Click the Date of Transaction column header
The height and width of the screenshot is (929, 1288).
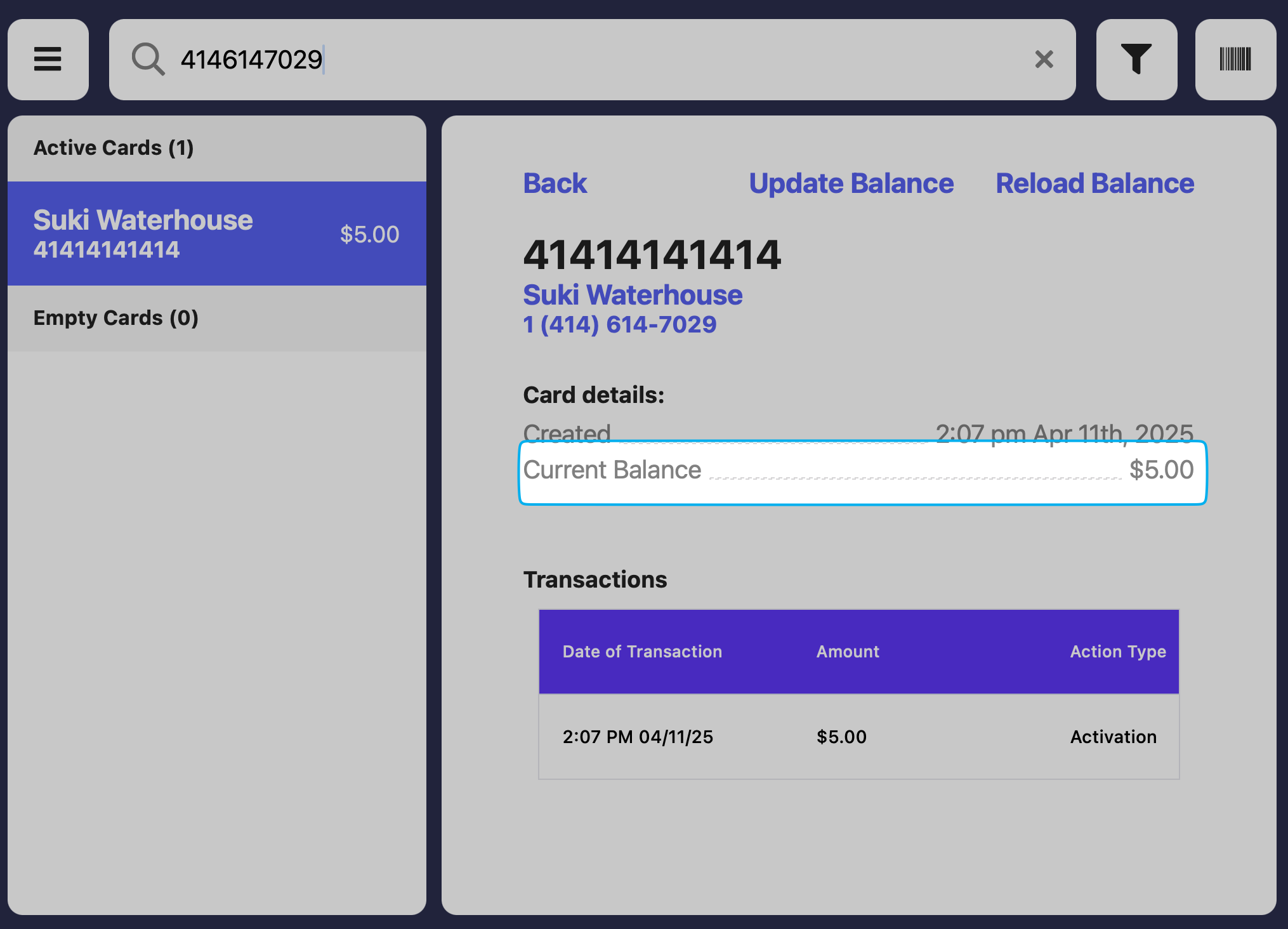click(642, 652)
